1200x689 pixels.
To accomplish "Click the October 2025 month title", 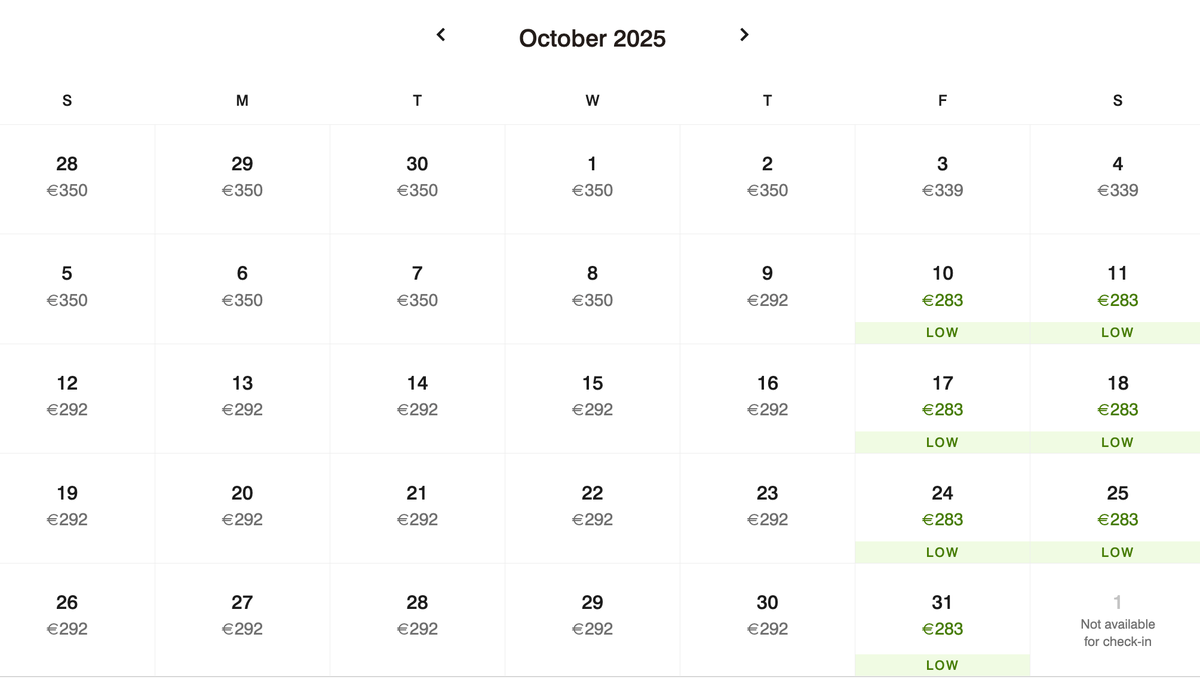I will click(x=592, y=38).
